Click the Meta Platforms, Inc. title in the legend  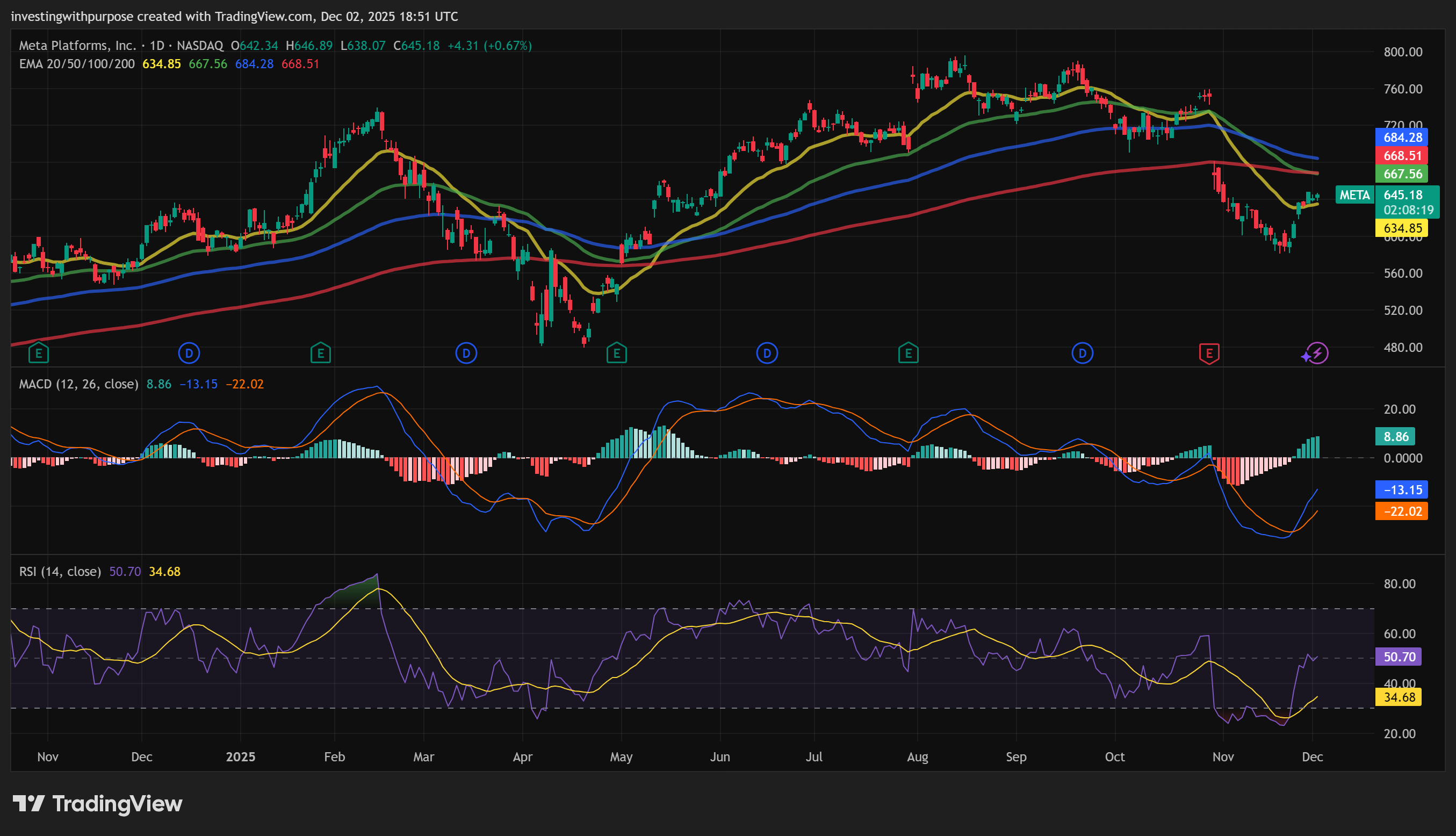[x=77, y=45]
